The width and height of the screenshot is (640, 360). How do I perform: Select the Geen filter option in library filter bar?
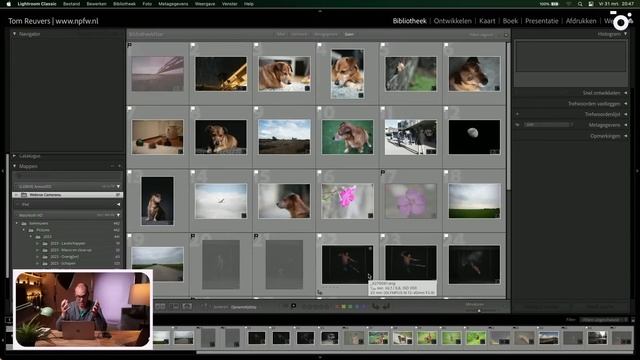point(349,34)
